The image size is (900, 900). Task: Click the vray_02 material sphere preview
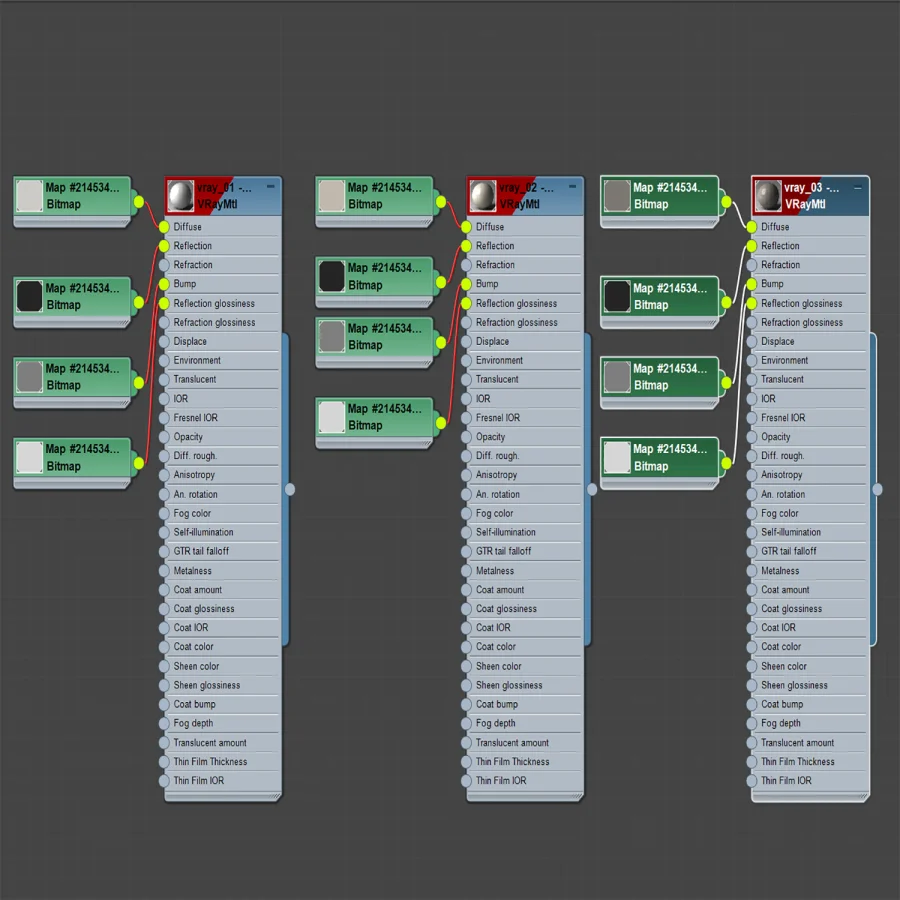click(483, 196)
